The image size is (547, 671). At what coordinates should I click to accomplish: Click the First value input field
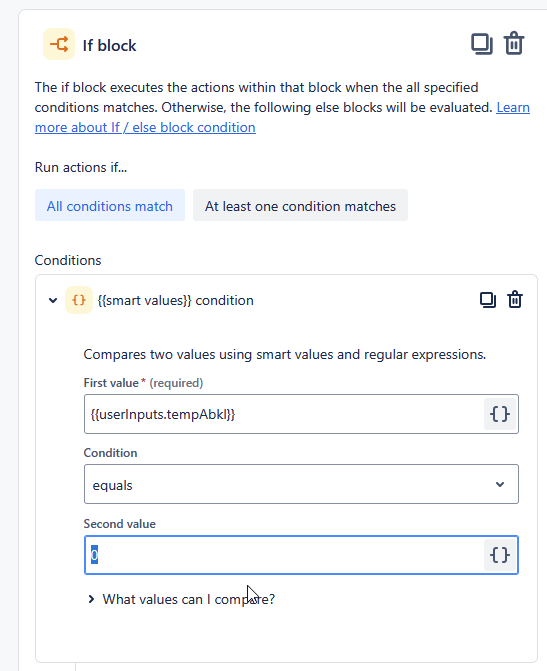click(x=284, y=414)
